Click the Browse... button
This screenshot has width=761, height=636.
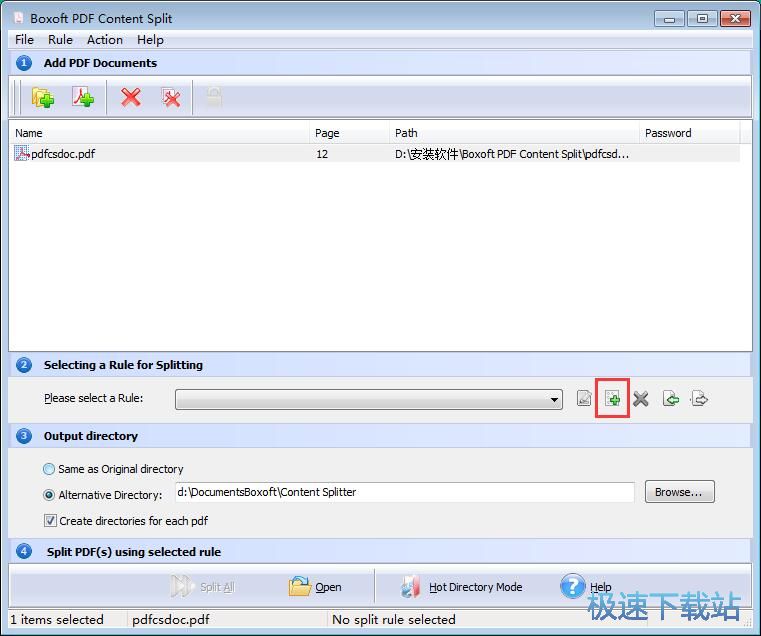pos(679,492)
